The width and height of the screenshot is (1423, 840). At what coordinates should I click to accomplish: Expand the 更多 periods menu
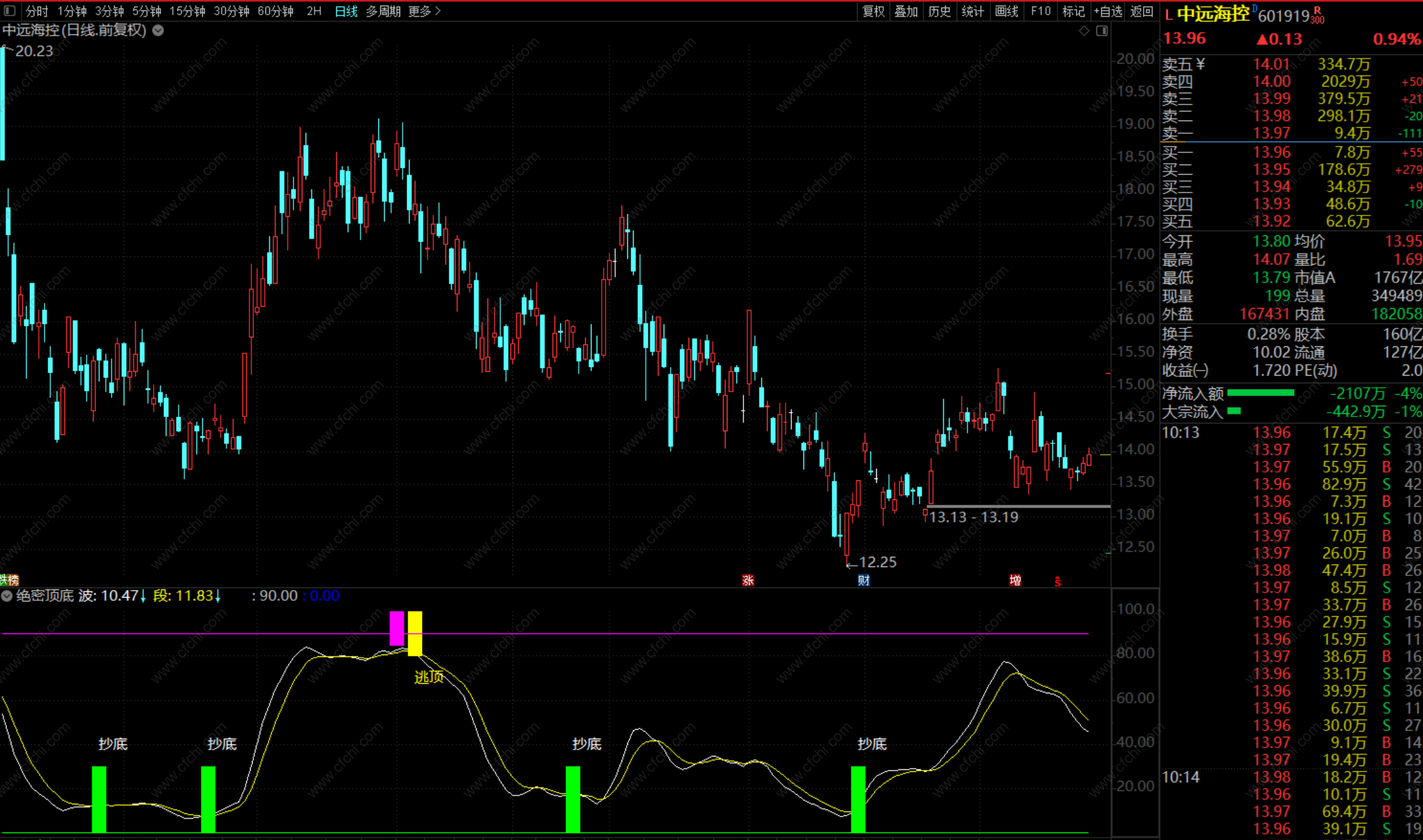click(424, 11)
